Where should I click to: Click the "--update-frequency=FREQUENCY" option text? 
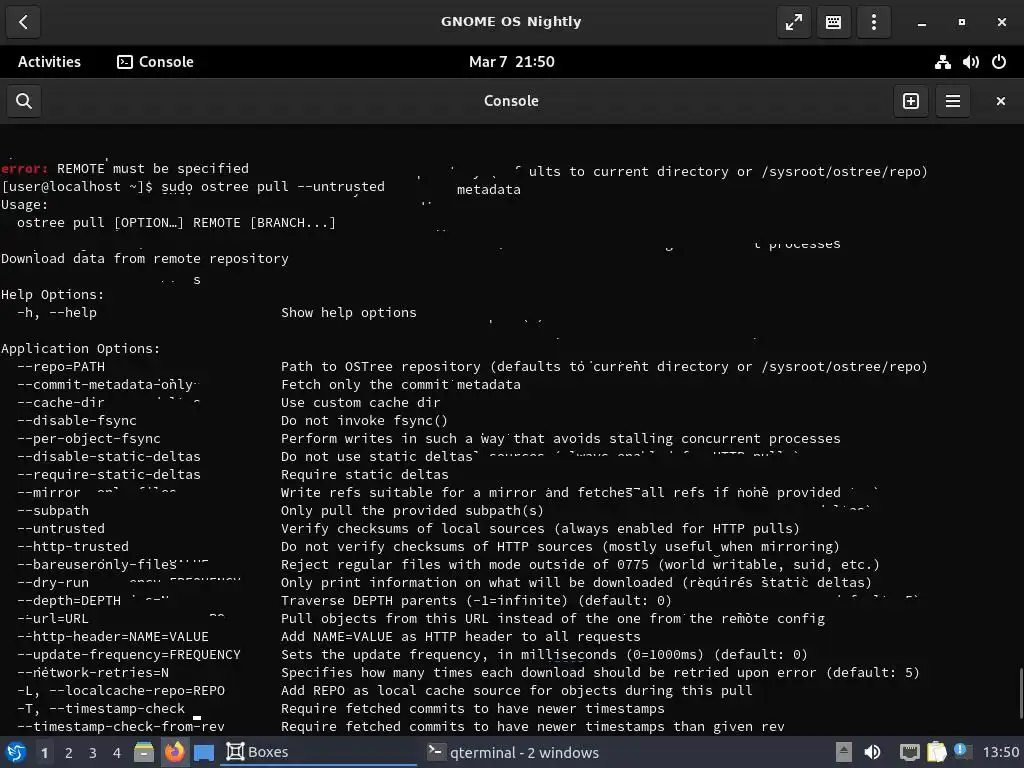[129, 654]
